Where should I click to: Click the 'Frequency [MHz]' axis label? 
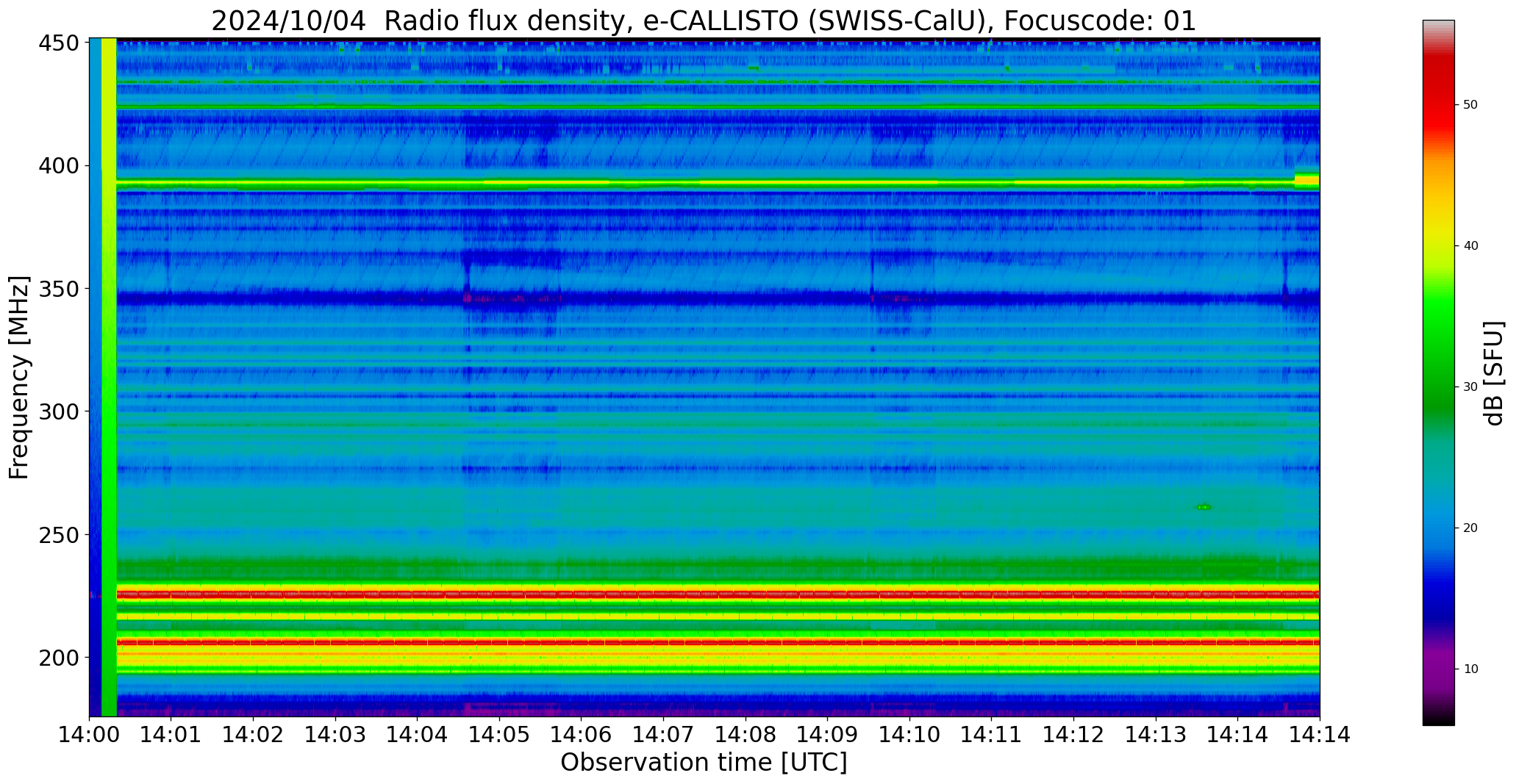[x=20, y=378]
